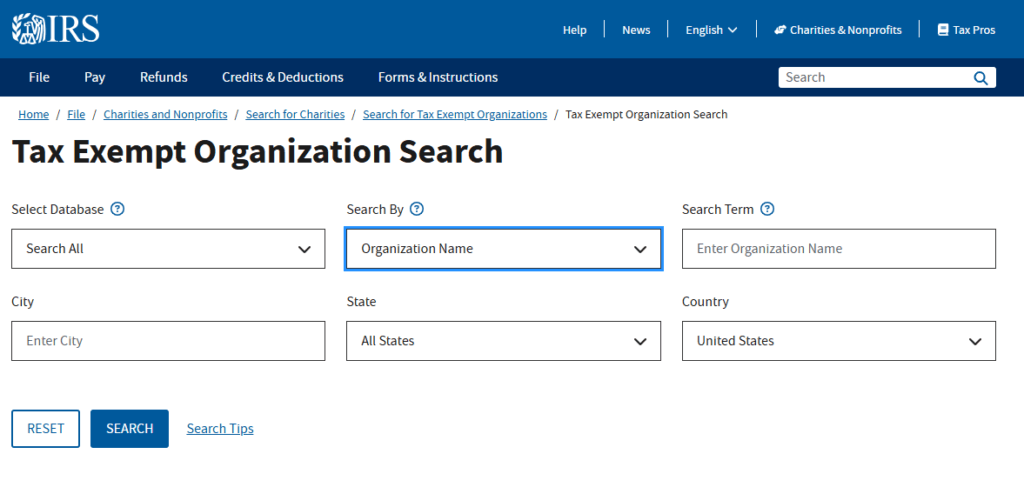Viewport: 1024px width, 494px height.
Task: Open the Help link in the header
Action: tap(575, 30)
